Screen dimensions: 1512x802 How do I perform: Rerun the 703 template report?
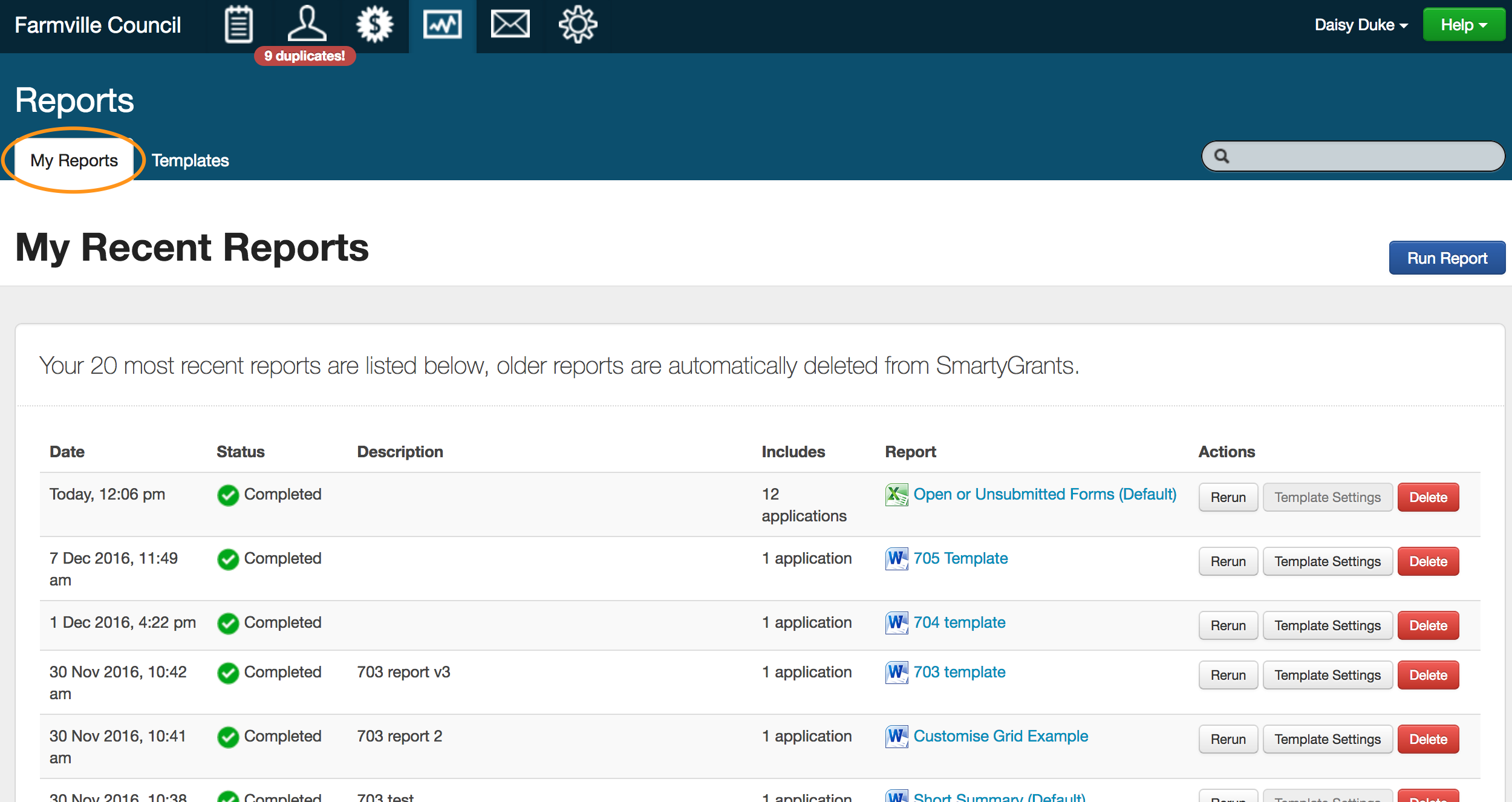(x=1228, y=675)
